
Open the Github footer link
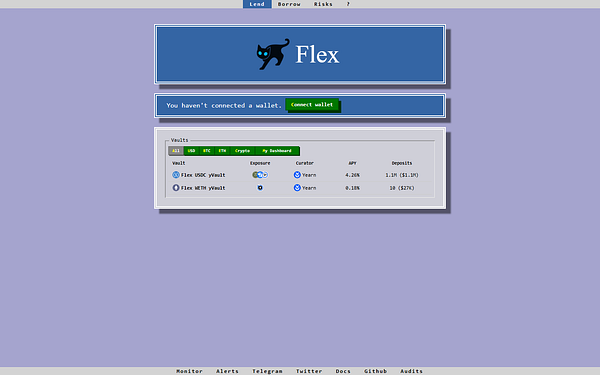tap(375, 371)
